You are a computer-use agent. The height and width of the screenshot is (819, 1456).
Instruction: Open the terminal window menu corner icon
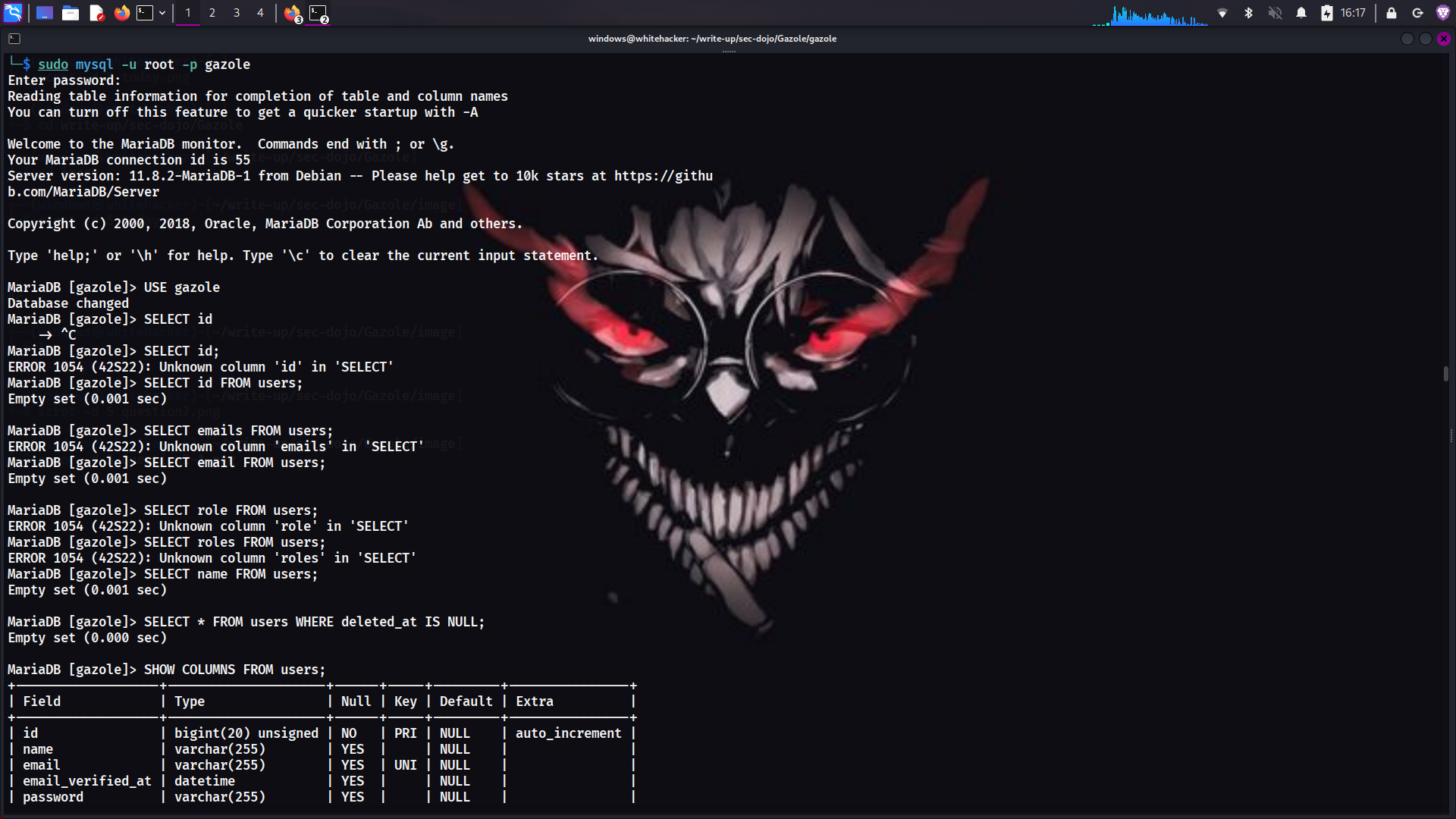pyautogui.click(x=15, y=38)
